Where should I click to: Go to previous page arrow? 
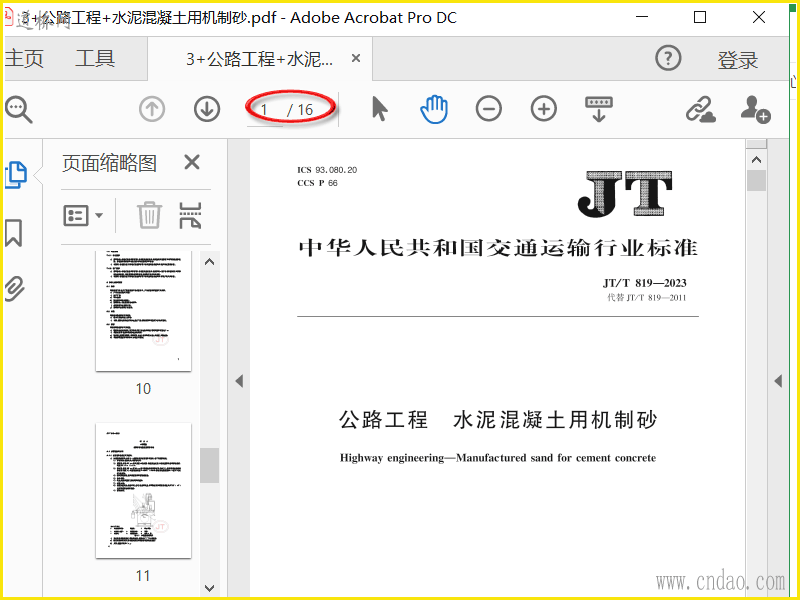click(x=152, y=109)
